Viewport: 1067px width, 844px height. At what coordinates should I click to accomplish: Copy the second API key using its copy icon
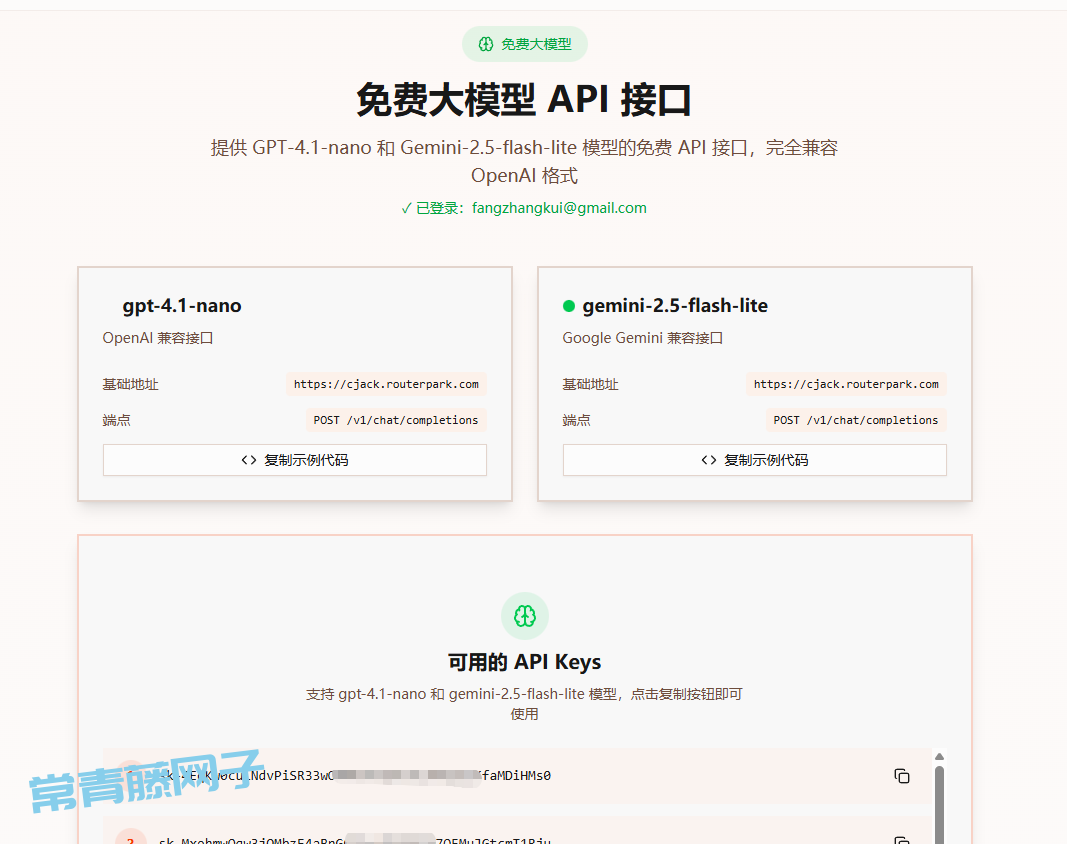tap(902, 840)
